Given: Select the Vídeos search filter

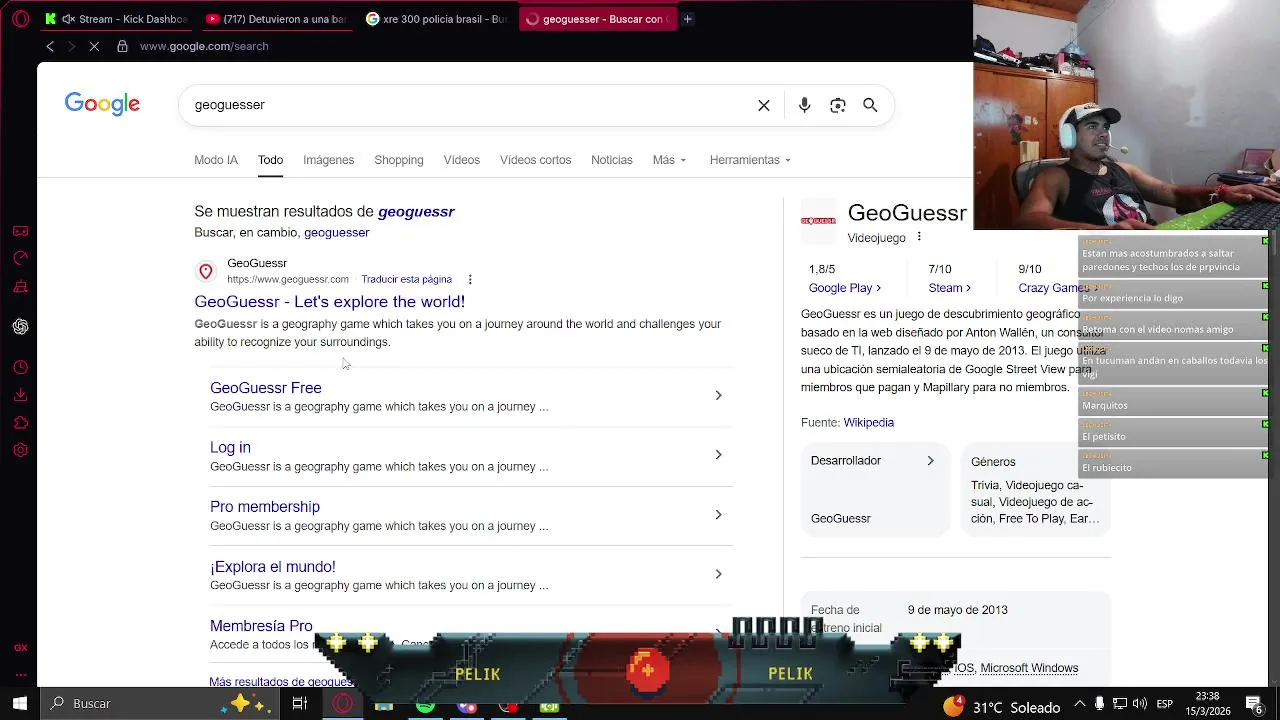Looking at the screenshot, I should [462, 160].
